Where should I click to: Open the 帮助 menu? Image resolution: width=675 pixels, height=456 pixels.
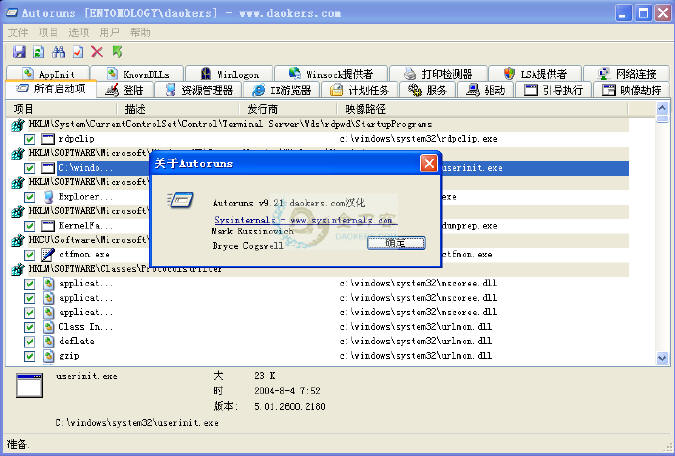[x=140, y=33]
